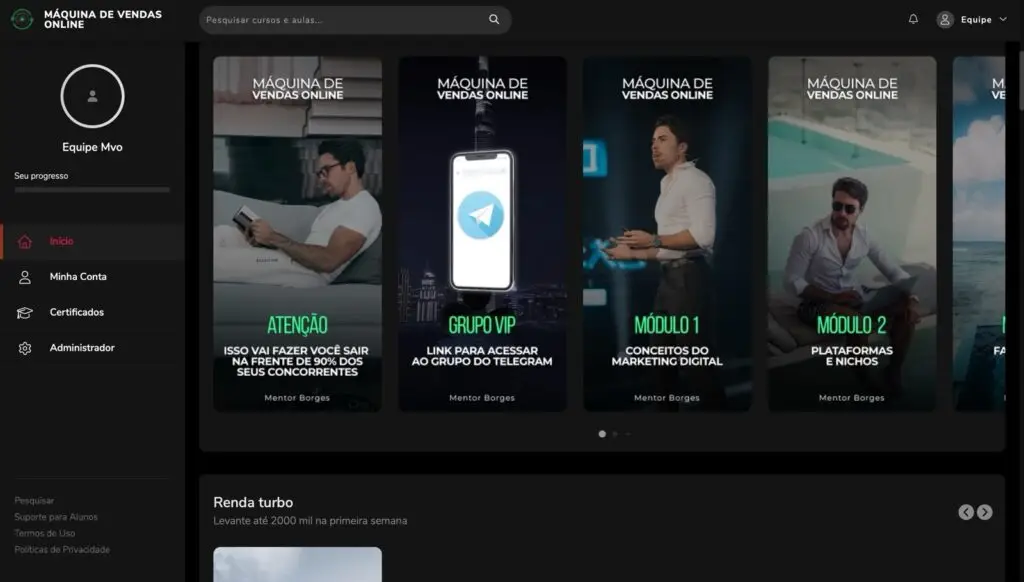
Task: Focus the Pesquisar cursos e aulas field
Action: [x=340, y=19]
